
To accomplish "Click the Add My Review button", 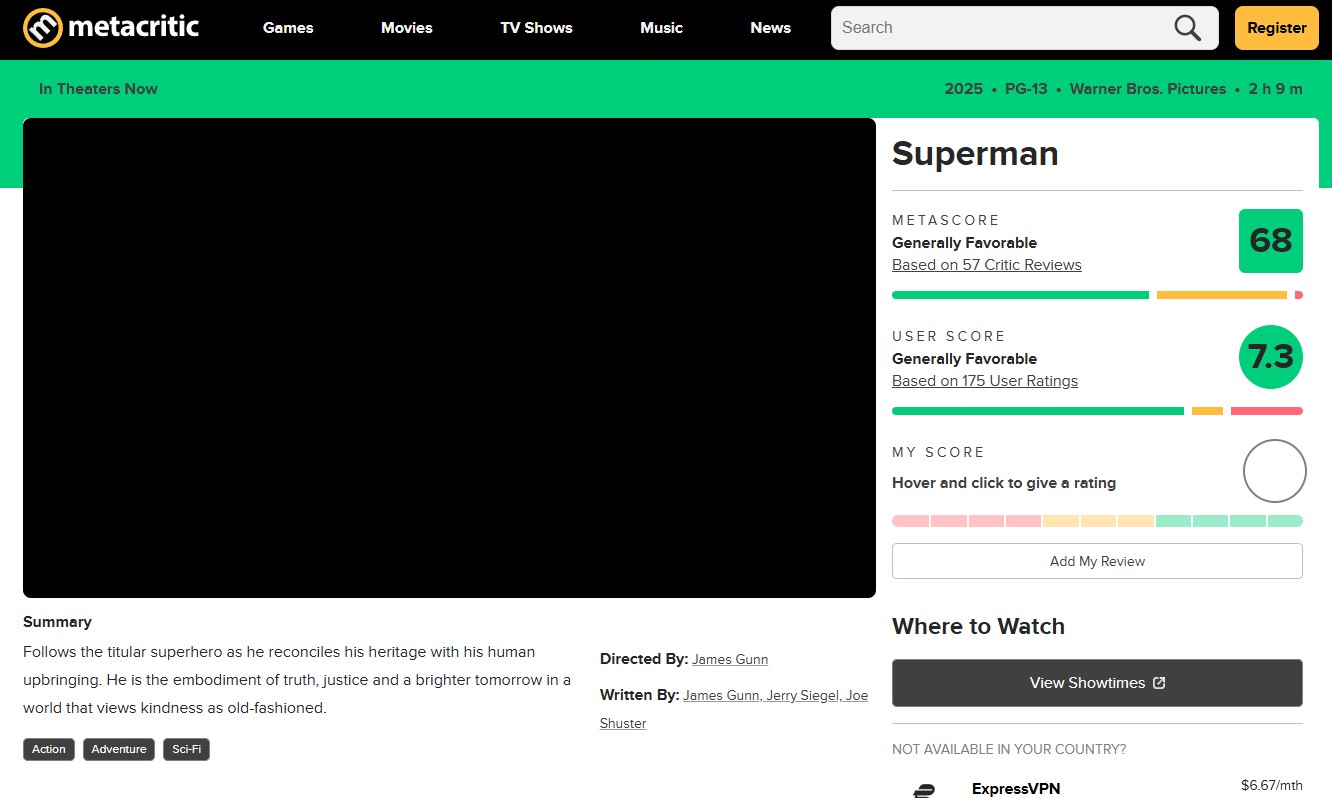I will pos(1097,561).
